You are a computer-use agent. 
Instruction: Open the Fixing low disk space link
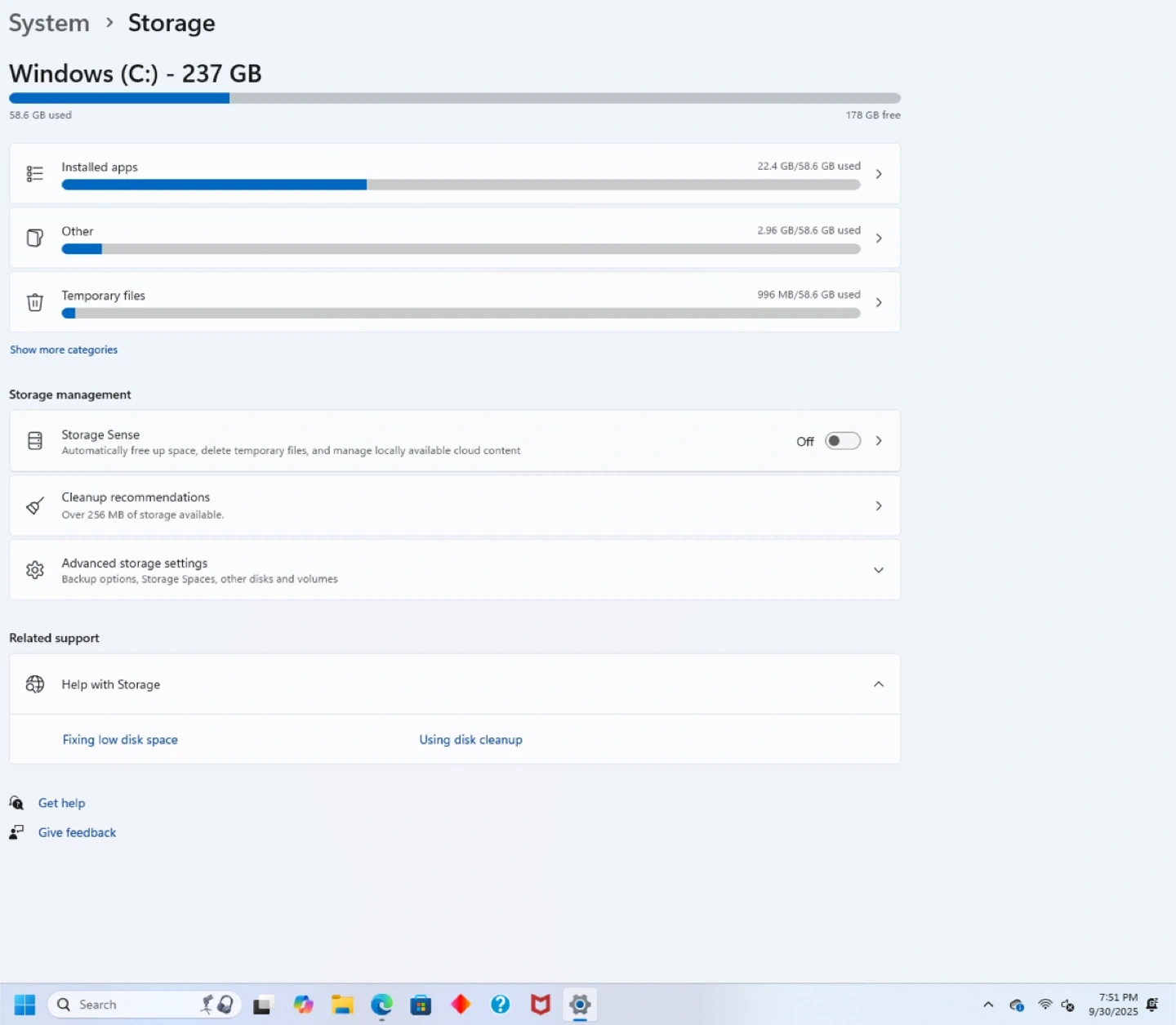tap(120, 740)
